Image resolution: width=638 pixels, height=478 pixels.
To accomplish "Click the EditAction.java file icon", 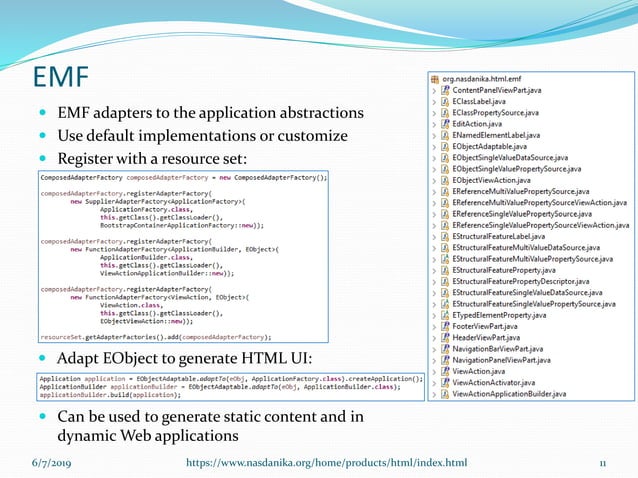I will (x=444, y=123).
